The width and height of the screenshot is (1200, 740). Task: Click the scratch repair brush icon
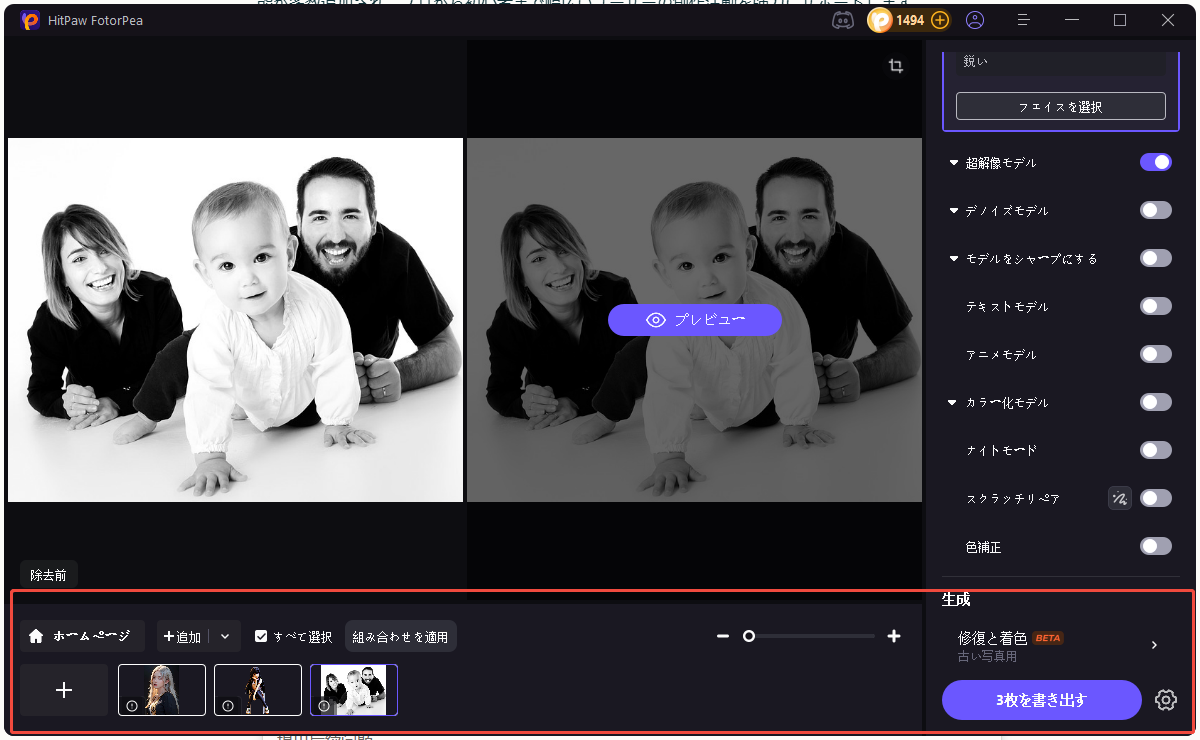(x=1120, y=498)
